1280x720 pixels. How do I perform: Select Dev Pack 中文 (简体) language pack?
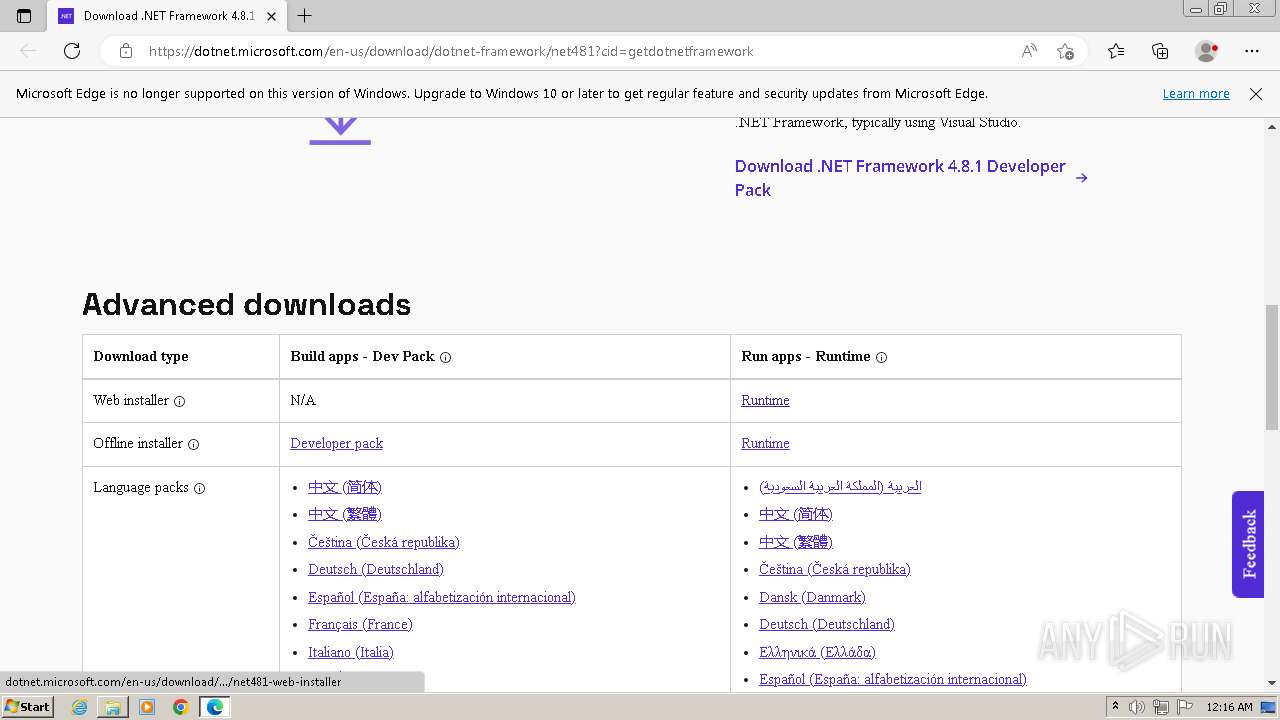[x=345, y=487]
